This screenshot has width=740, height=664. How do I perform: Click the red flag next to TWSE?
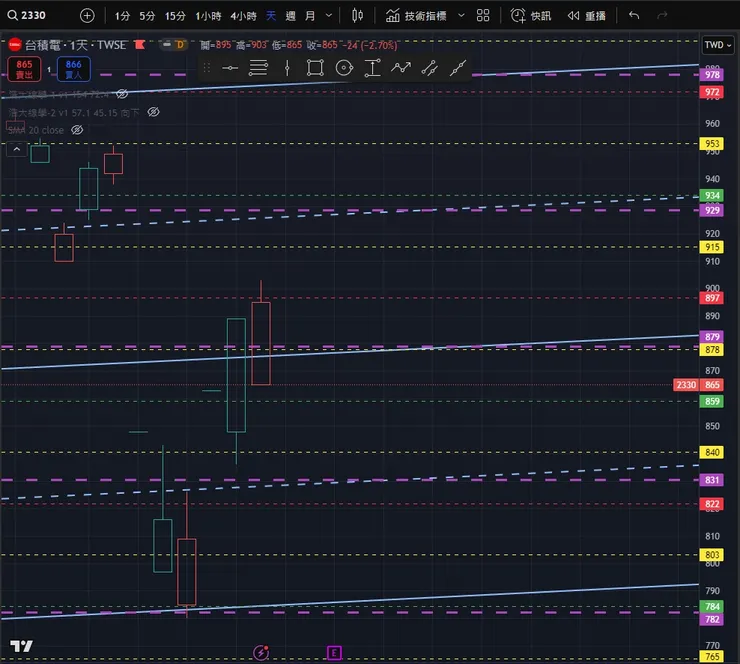[140, 45]
